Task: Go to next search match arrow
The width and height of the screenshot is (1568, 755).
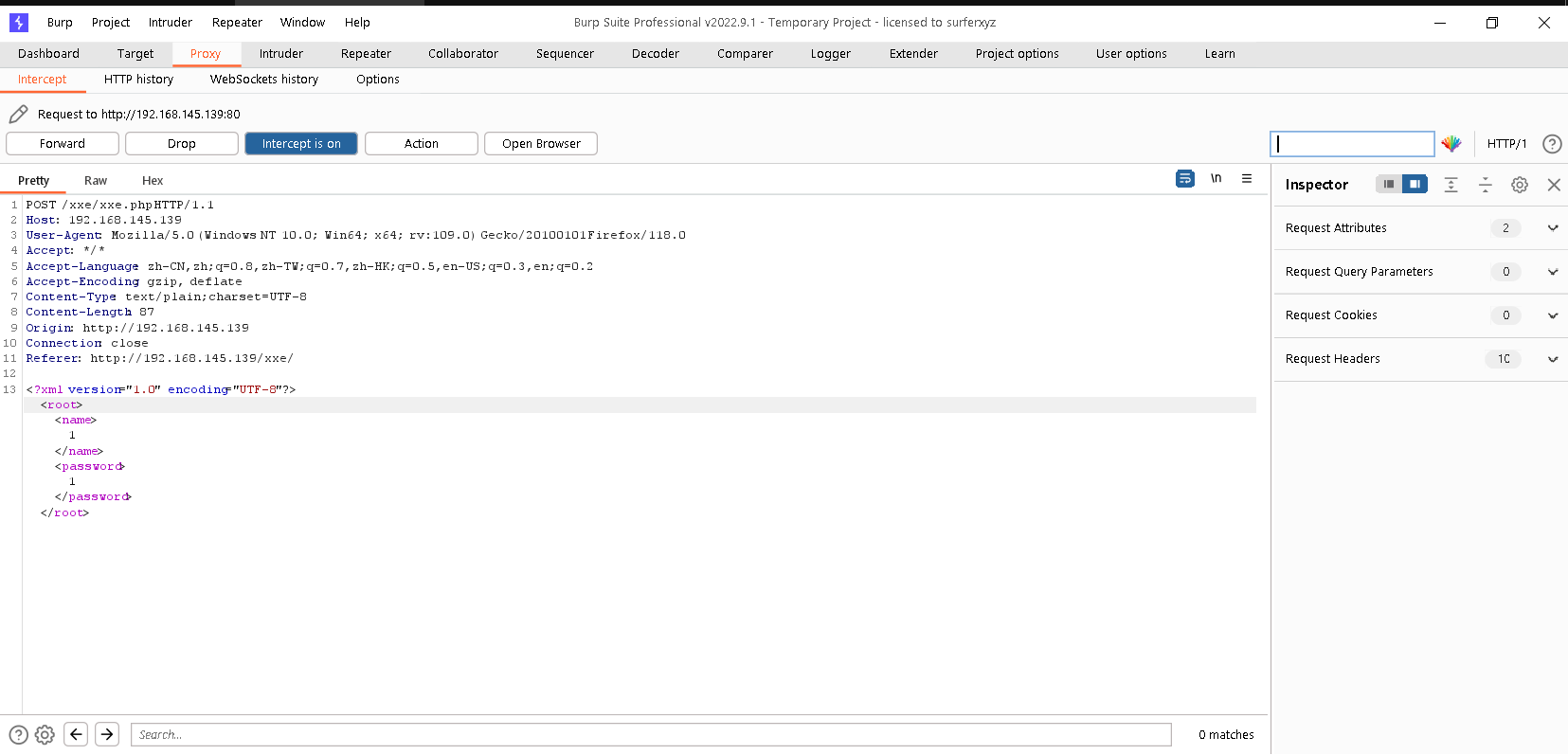Action: [107, 734]
